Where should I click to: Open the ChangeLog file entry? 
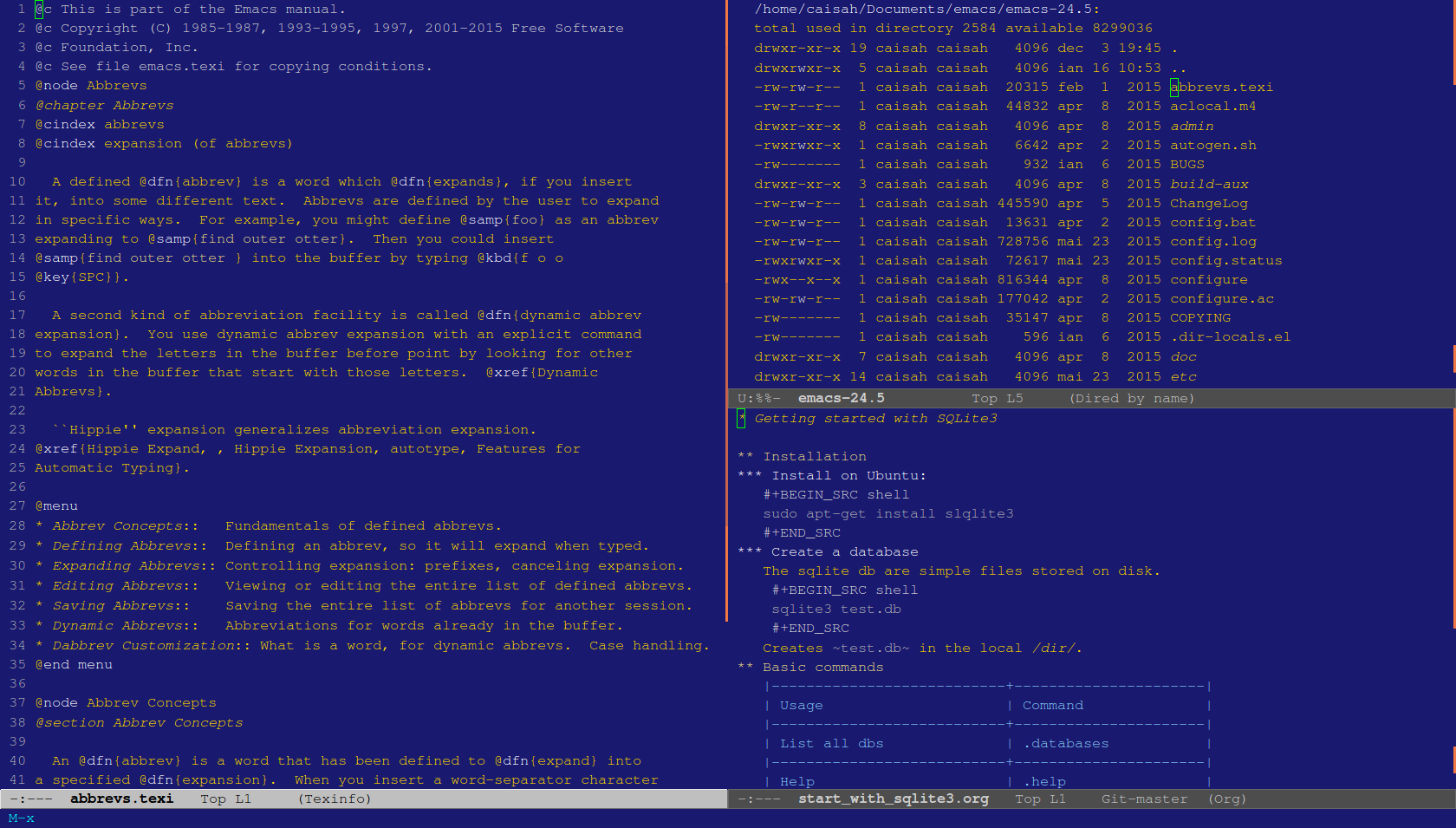click(1209, 203)
